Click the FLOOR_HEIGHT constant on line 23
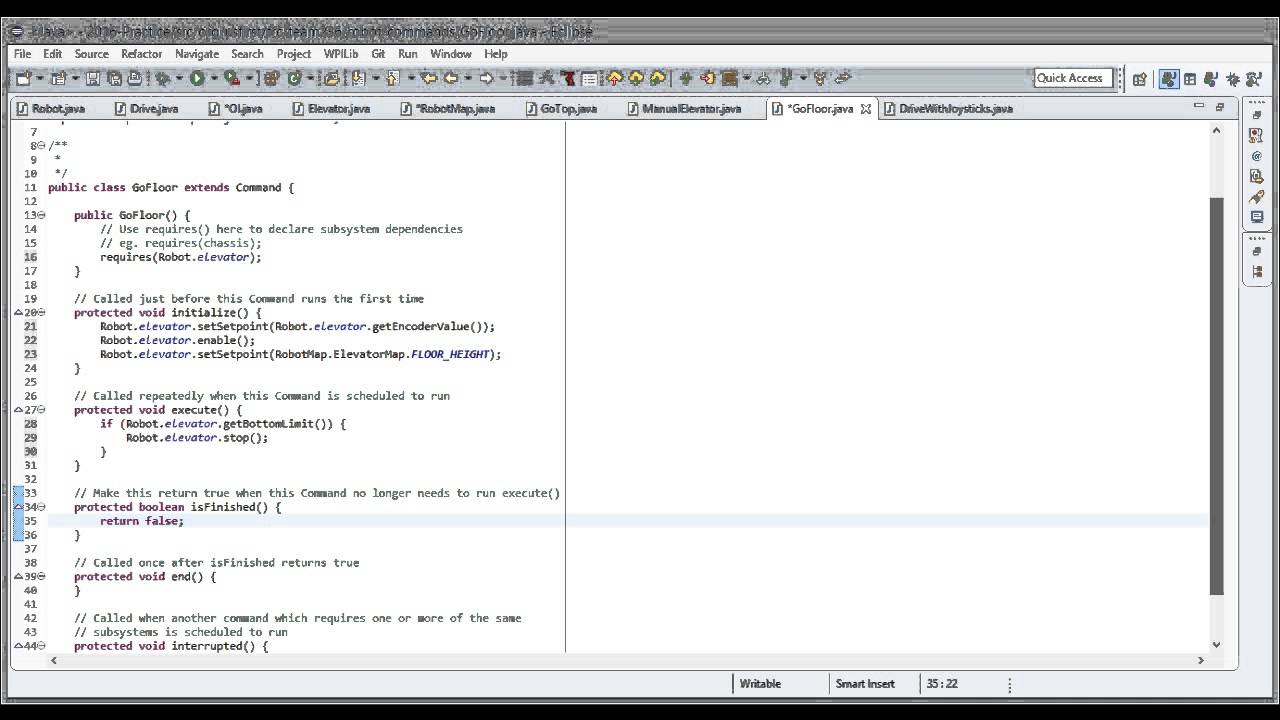Viewport: 1280px width, 720px height. click(x=452, y=354)
